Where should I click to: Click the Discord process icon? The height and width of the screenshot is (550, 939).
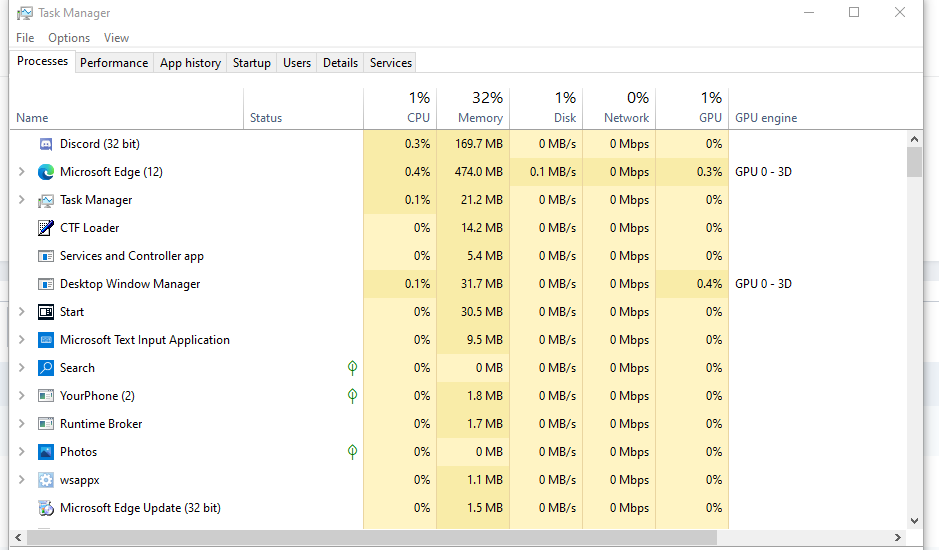point(46,144)
